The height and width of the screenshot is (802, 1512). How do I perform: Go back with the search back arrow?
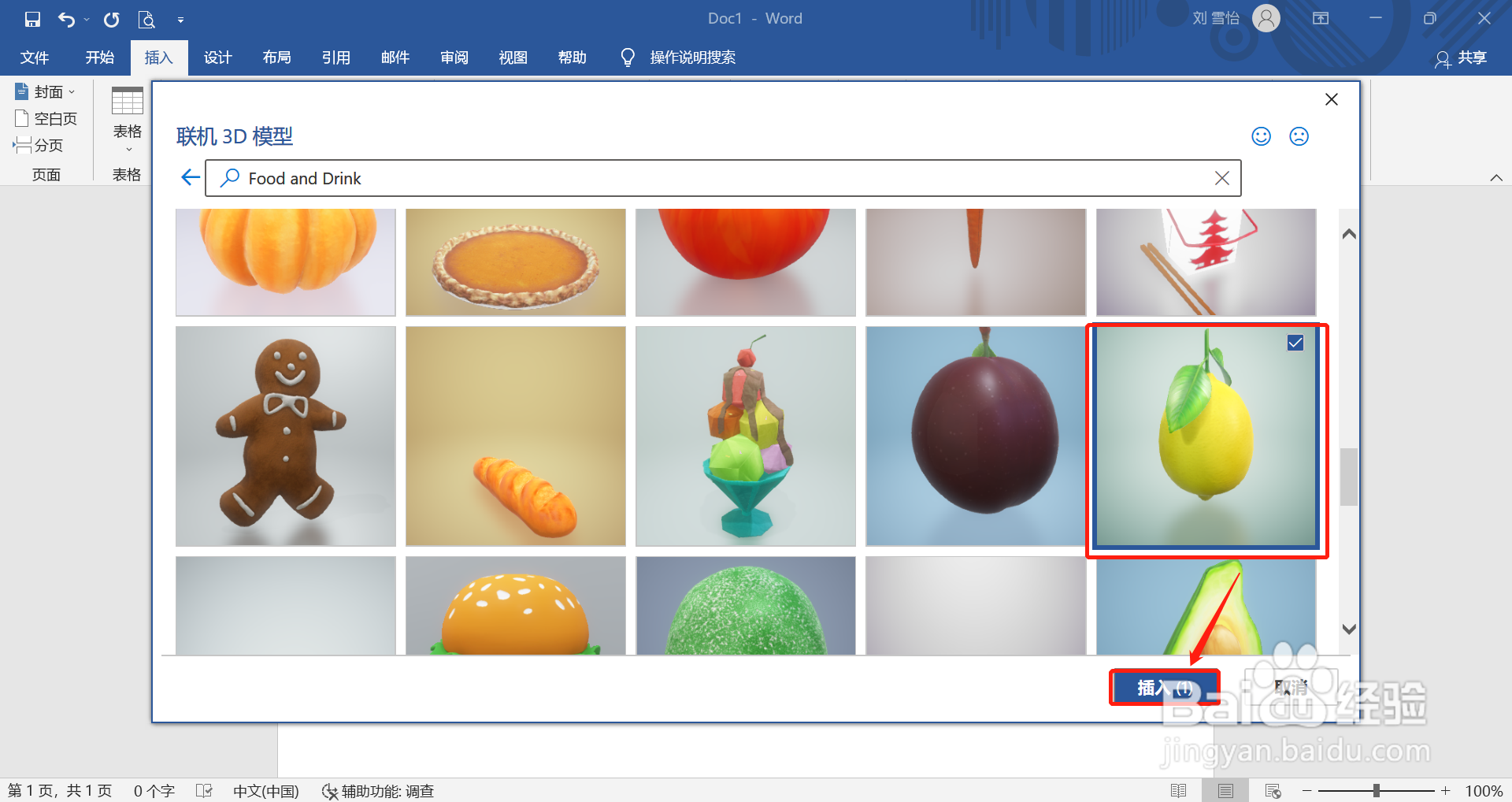tap(189, 177)
